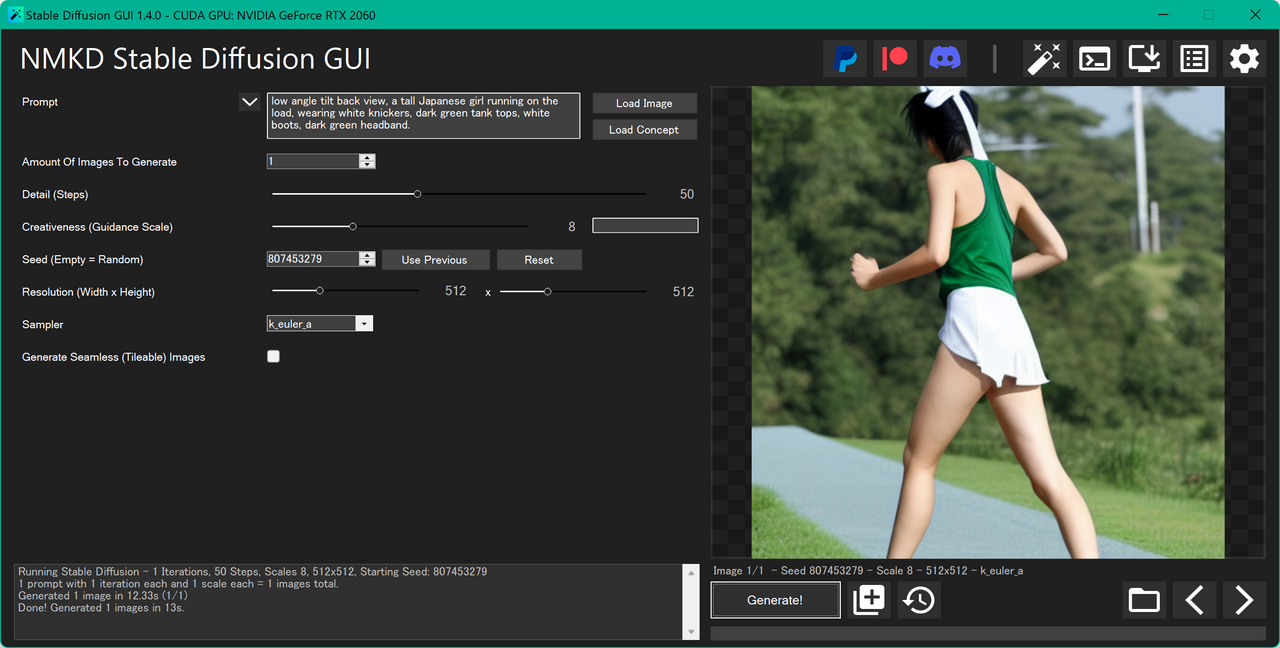Collapse the Prompt field chevron
Viewport: 1280px width, 648px height.
(249, 101)
